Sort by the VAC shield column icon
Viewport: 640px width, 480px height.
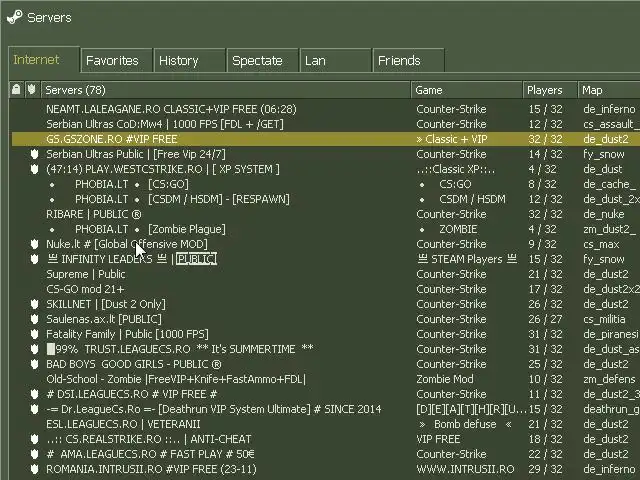pyautogui.click(x=32, y=89)
